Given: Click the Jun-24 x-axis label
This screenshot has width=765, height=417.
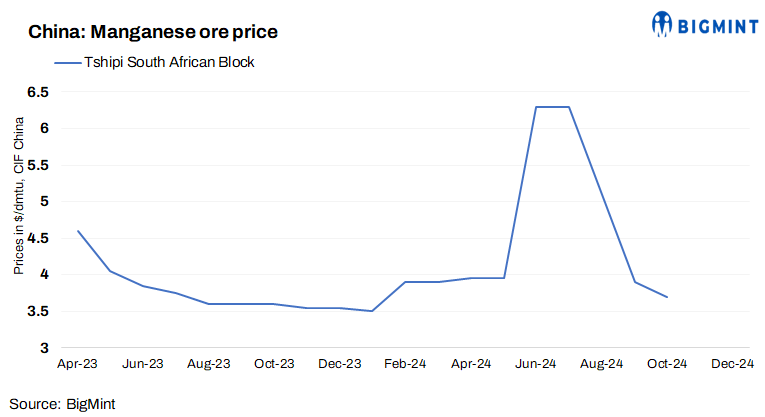Looking at the screenshot, I should (x=536, y=365).
